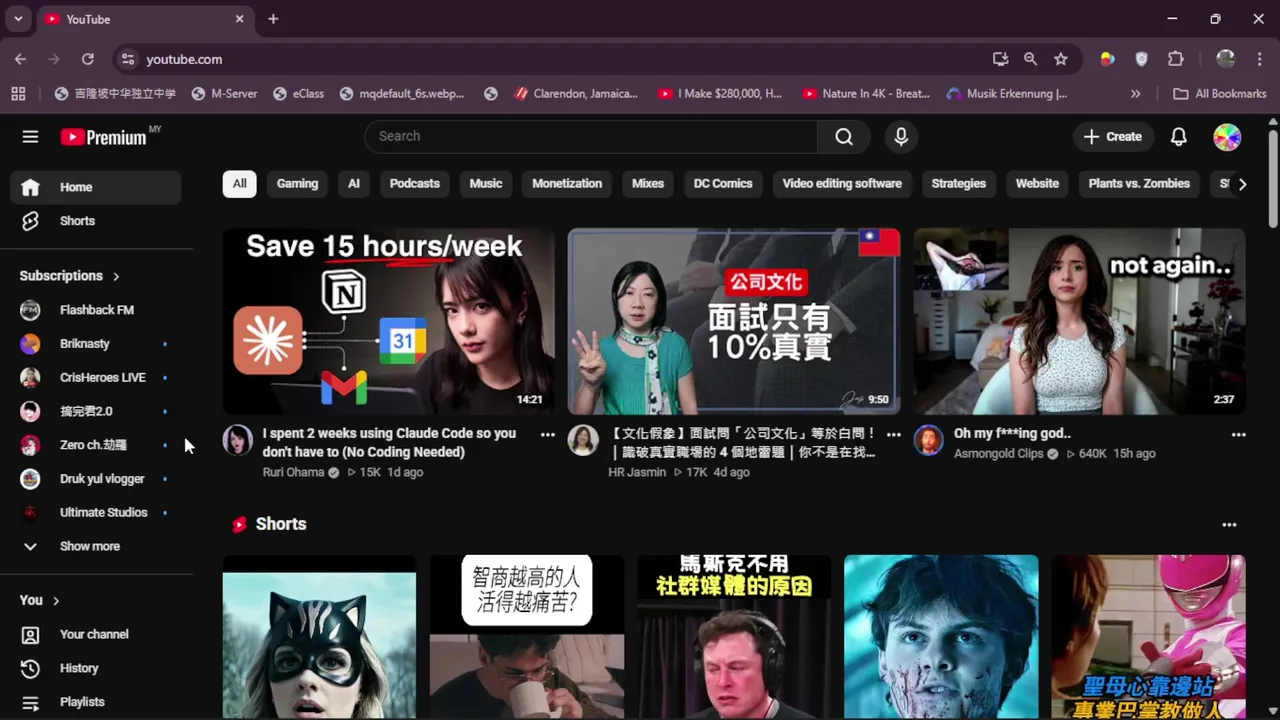This screenshot has width=1280, height=720.
Task: Open the account avatar menu
Action: point(1227,137)
